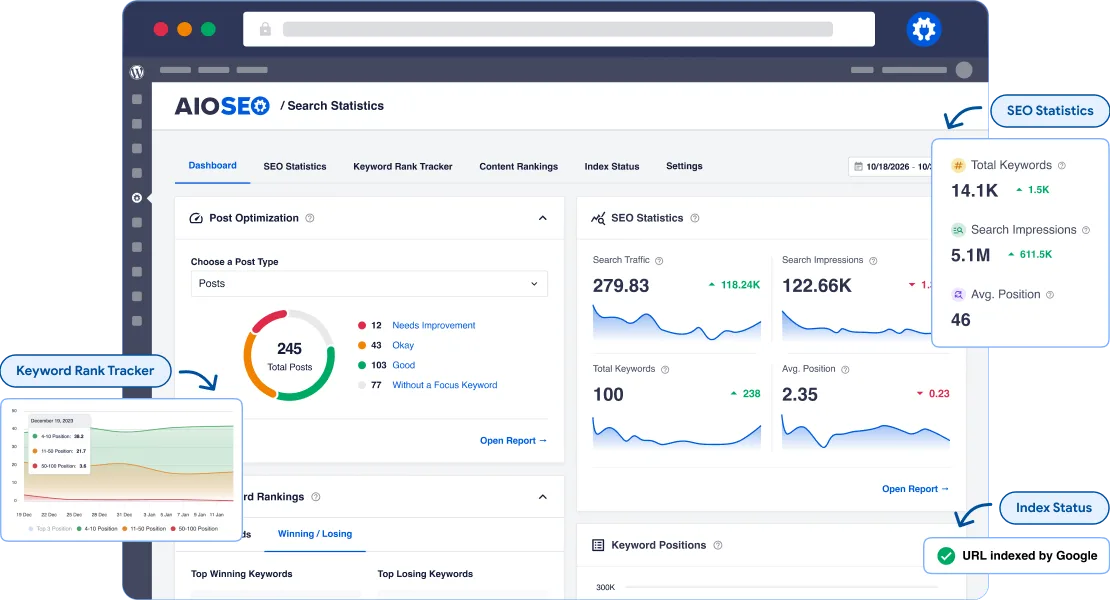Click the green checkmark on URL indexed by Google
Screen dimensions: 1110x600
pos(943,555)
